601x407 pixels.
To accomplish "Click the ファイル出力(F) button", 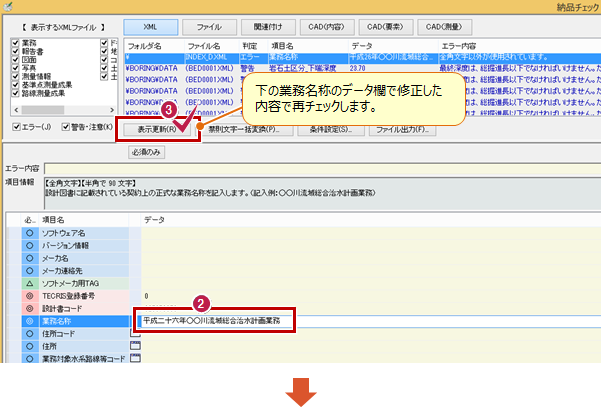I will (402, 129).
